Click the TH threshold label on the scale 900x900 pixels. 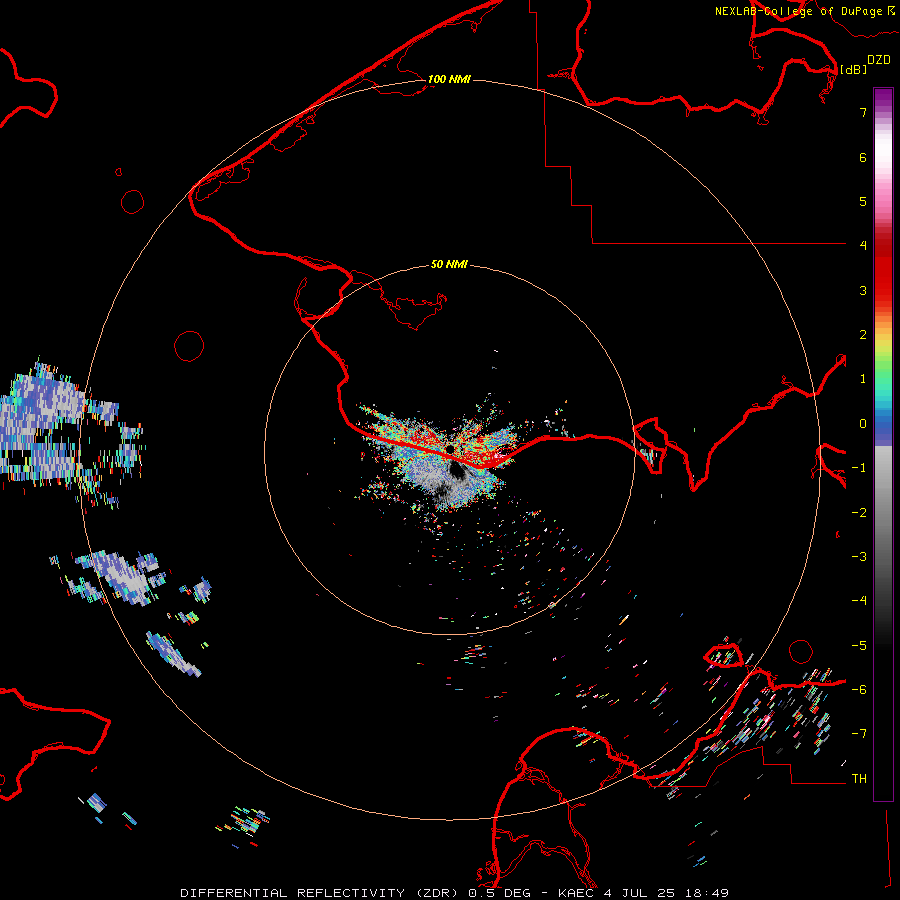(x=859, y=779)
